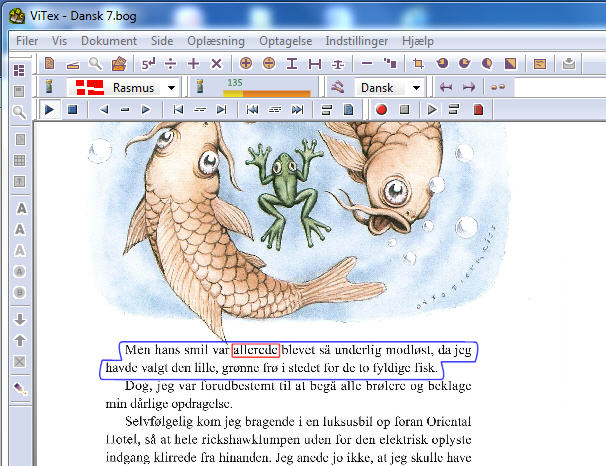Viewport: 606px width, 466px height.
Task: Jump to previous paragraph button
Action: coord(252,110)
